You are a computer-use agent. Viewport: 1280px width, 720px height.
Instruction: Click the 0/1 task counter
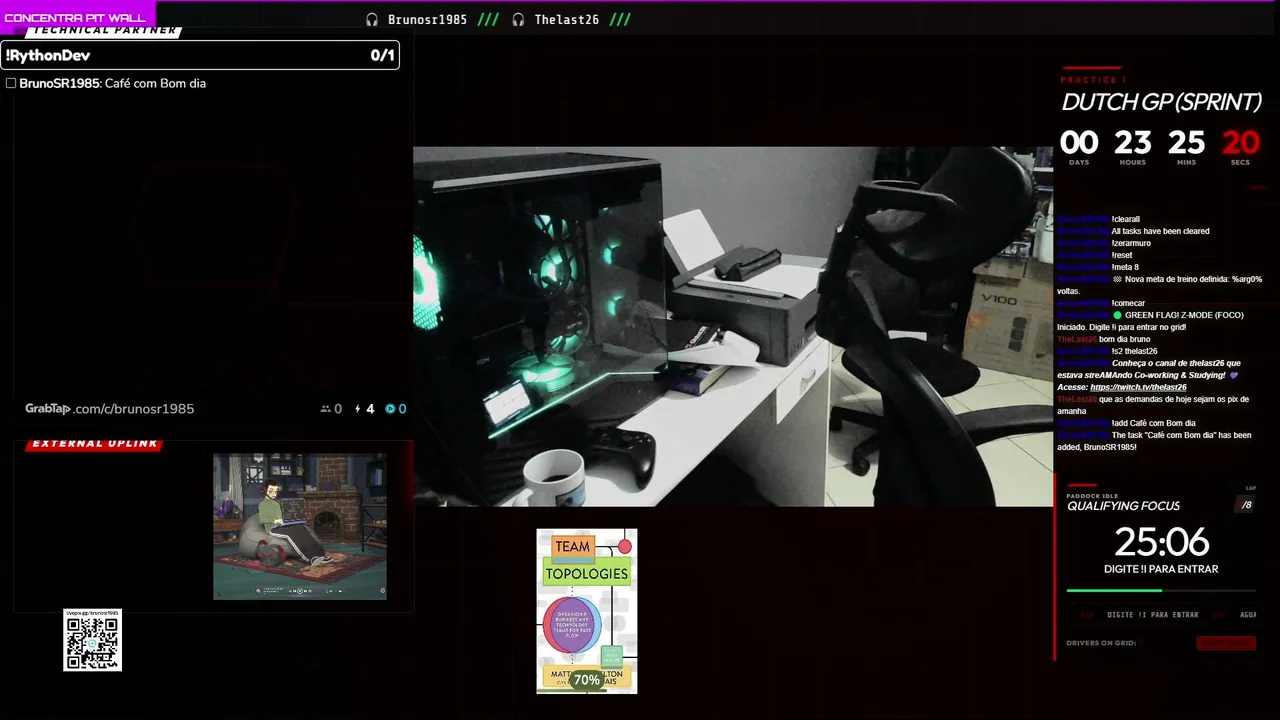point(382,56)
